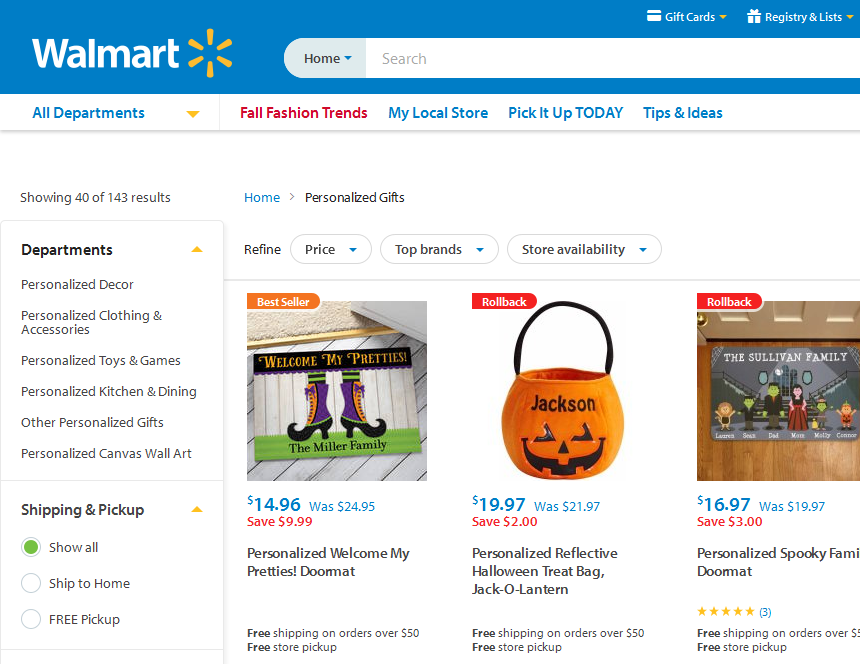Select the Ship to Home radio button
860x664 pixels.
coord(31,583)
